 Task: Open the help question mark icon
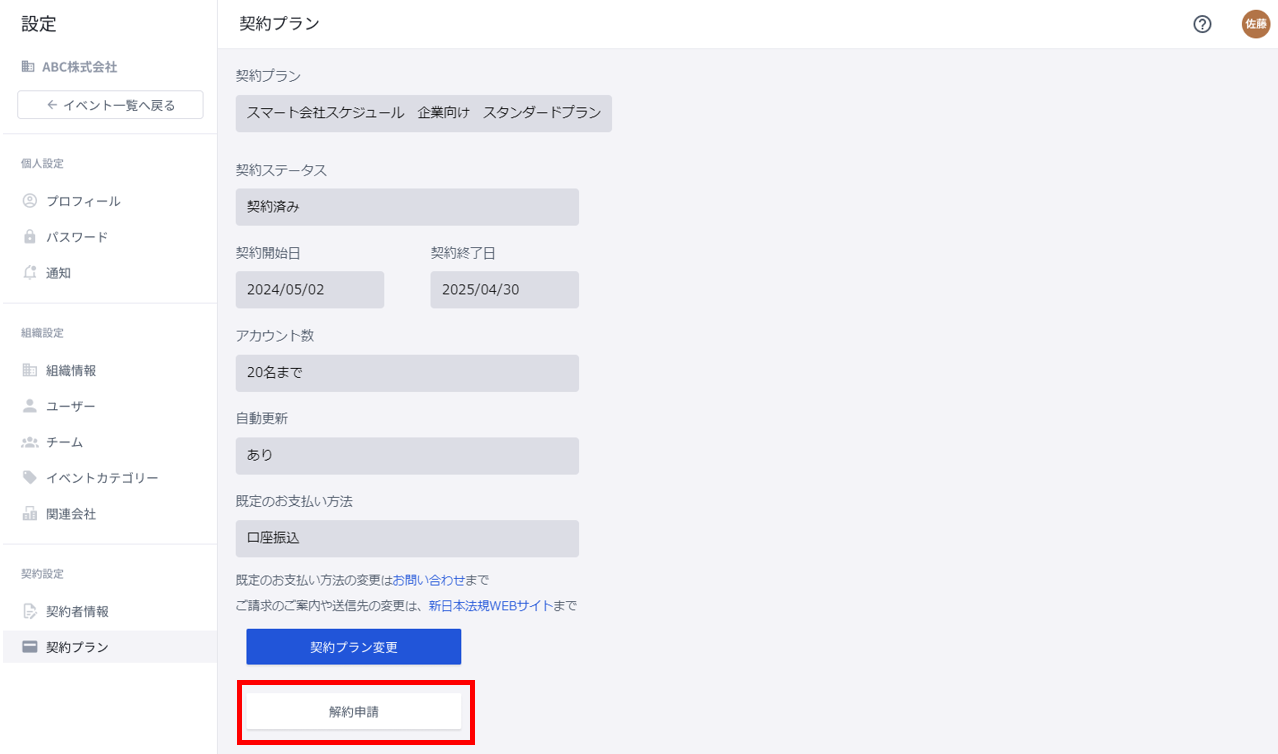pos(1202,24)
